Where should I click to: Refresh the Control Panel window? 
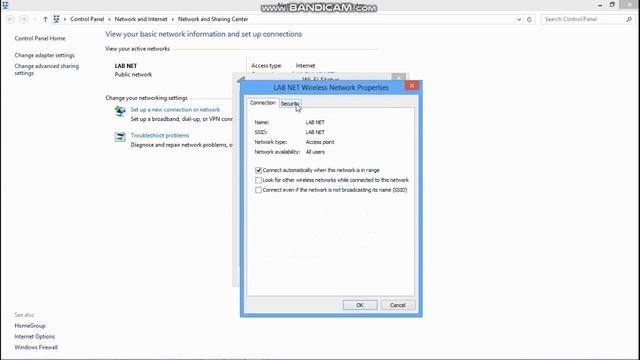click(529, 19)
